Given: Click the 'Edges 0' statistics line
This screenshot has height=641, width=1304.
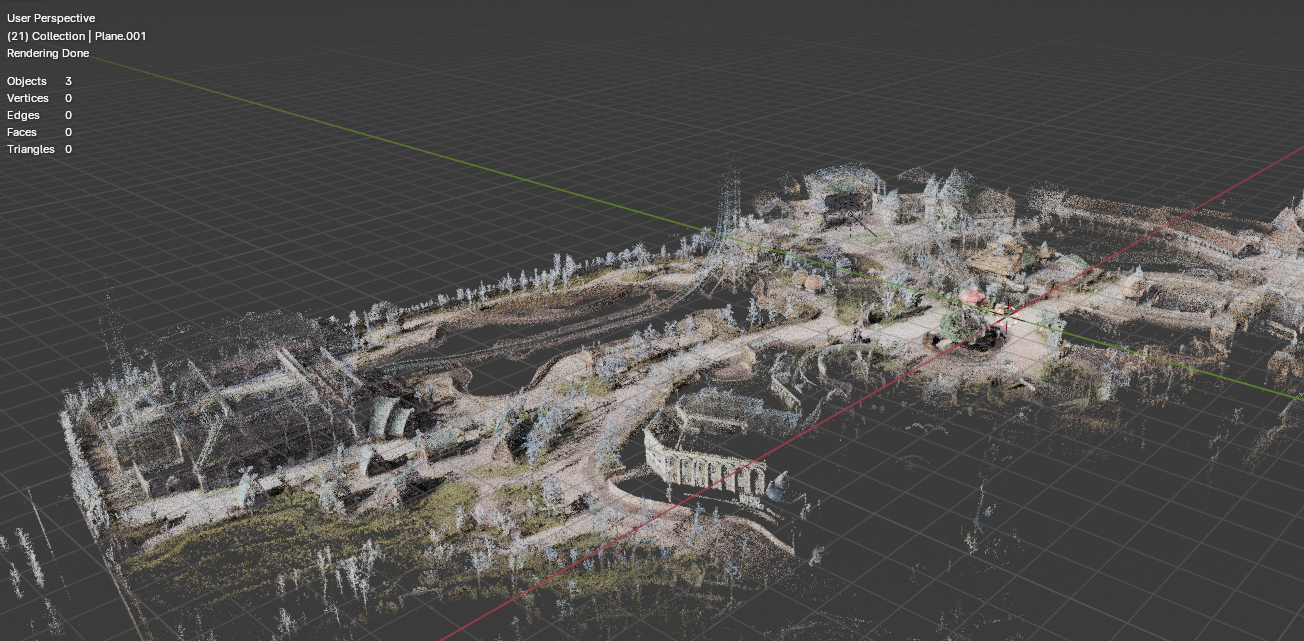Looking at the screenshot, I should 39,115.
